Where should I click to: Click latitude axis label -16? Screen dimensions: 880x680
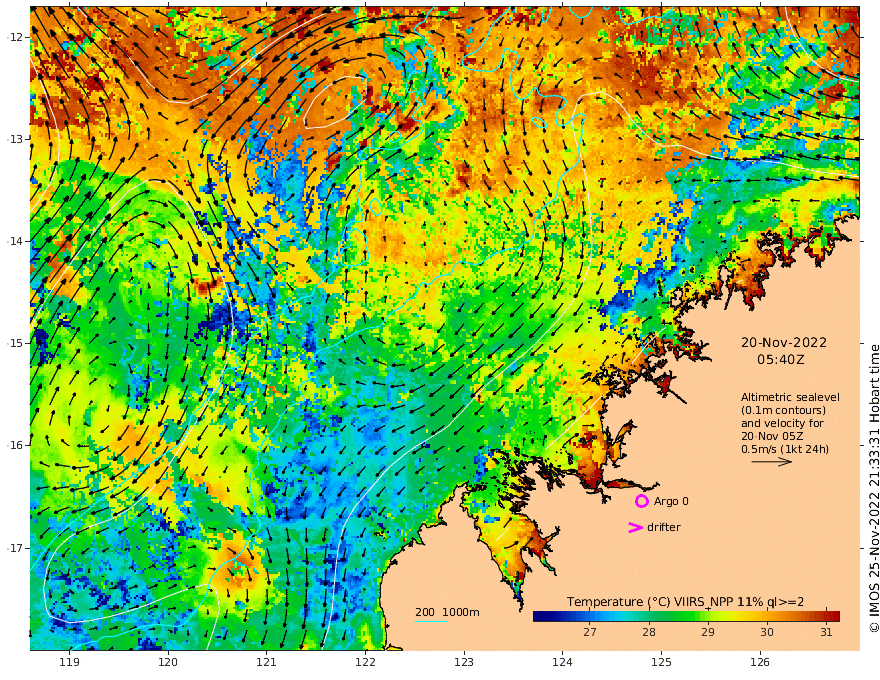[16, 445]
